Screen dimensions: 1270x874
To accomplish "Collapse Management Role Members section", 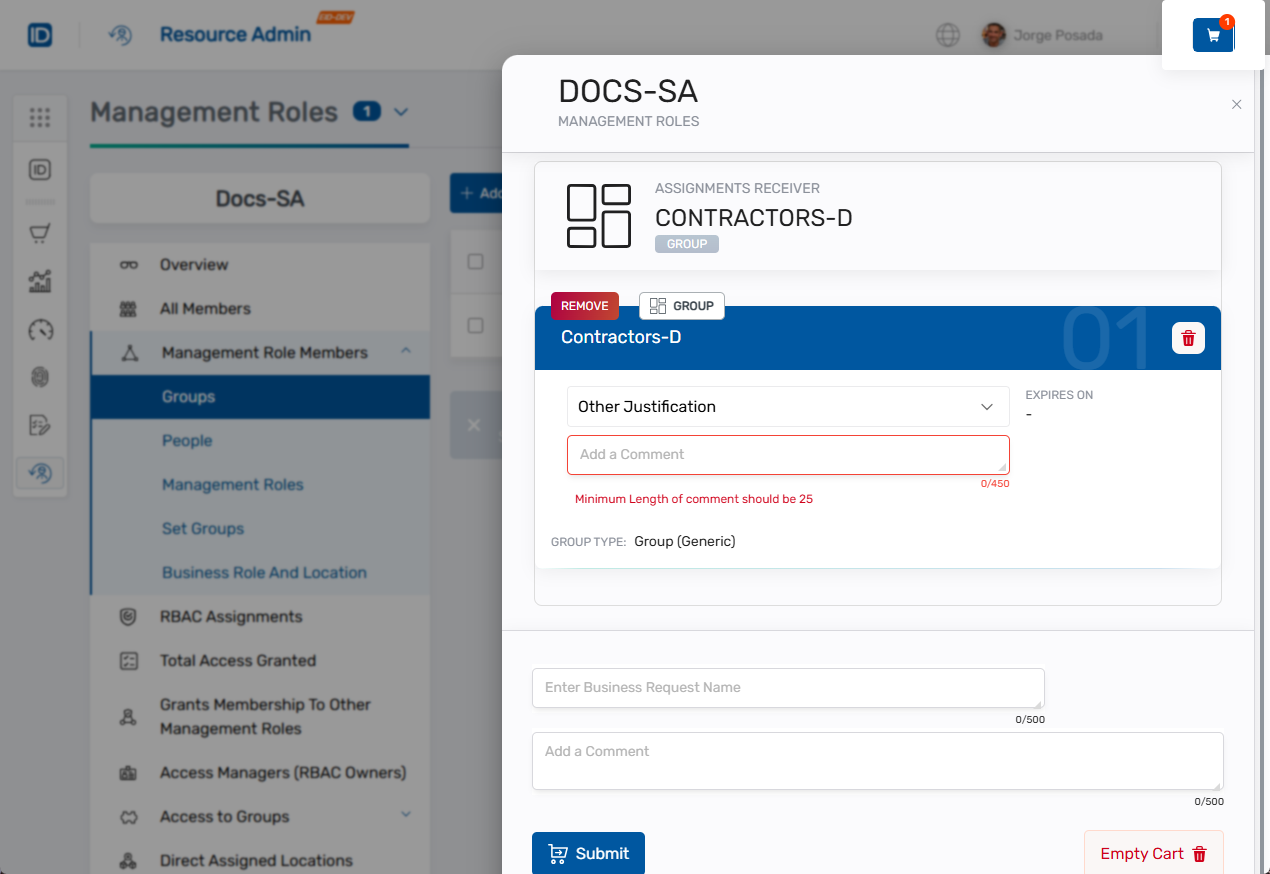I will click(x=406, y=352).
